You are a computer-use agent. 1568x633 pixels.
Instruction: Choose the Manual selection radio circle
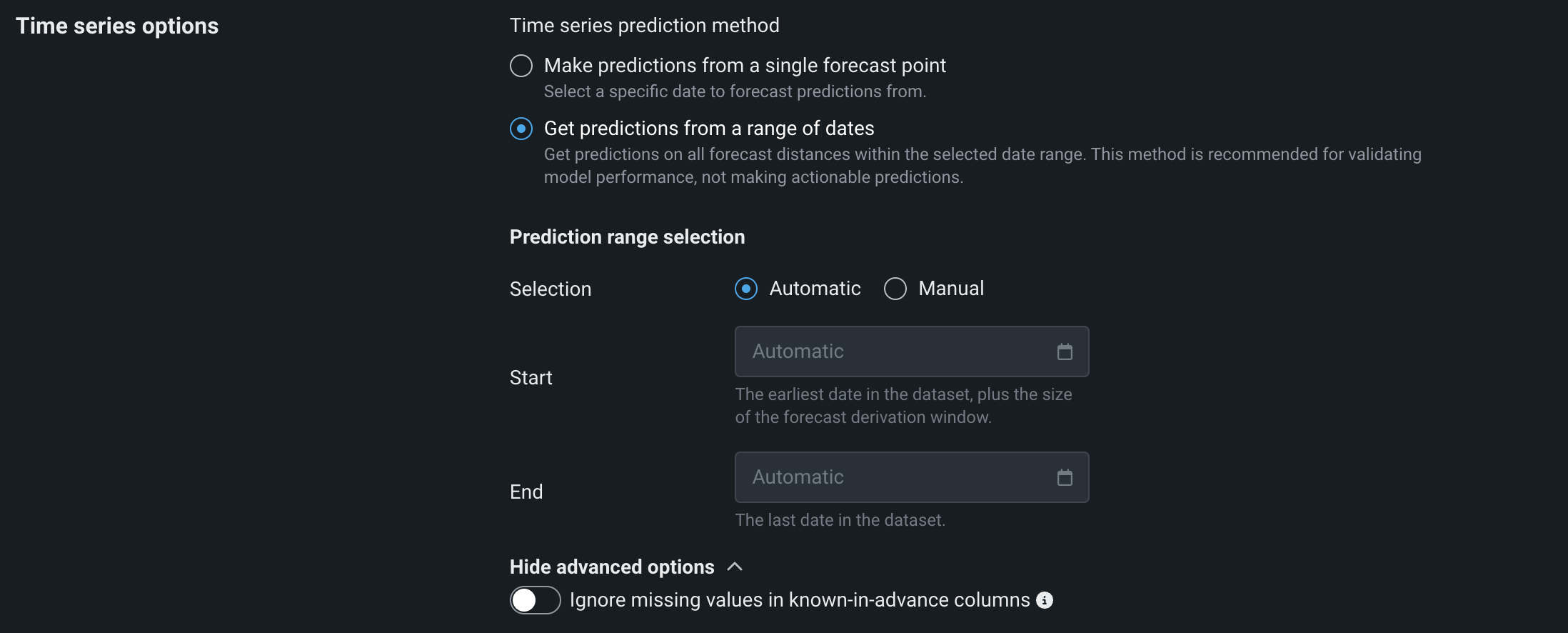pos(895,289)
